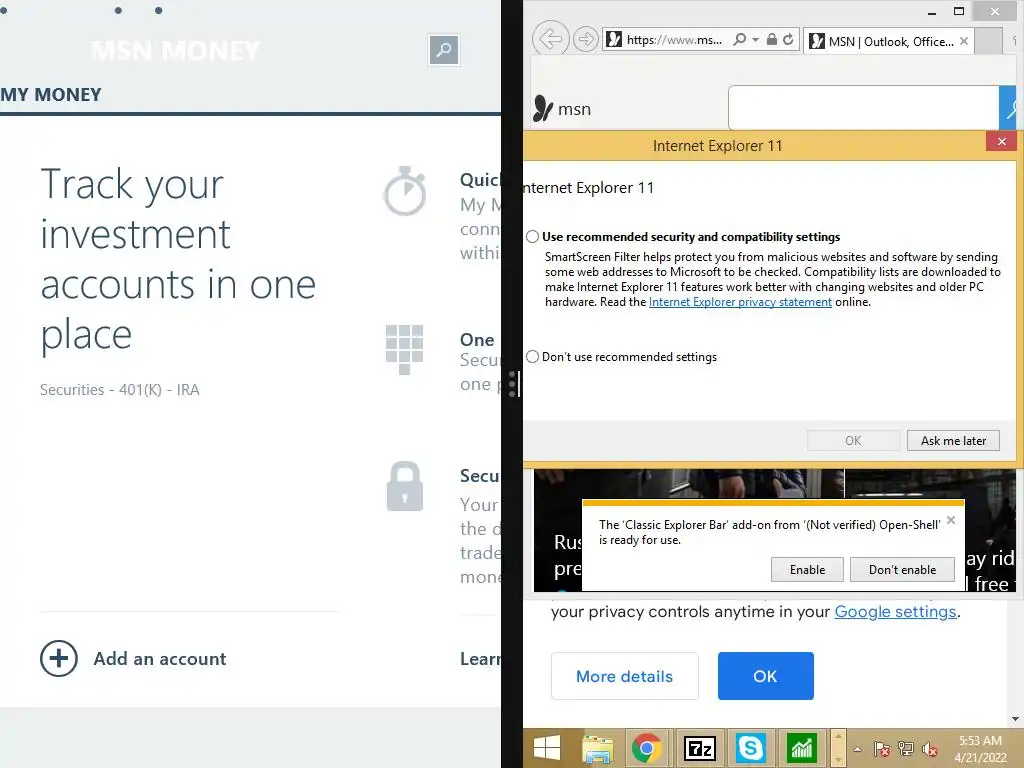Viewport: 1024px width, 768px height.
Task: Click the IE address bar URL
Action: pos(675,40)
